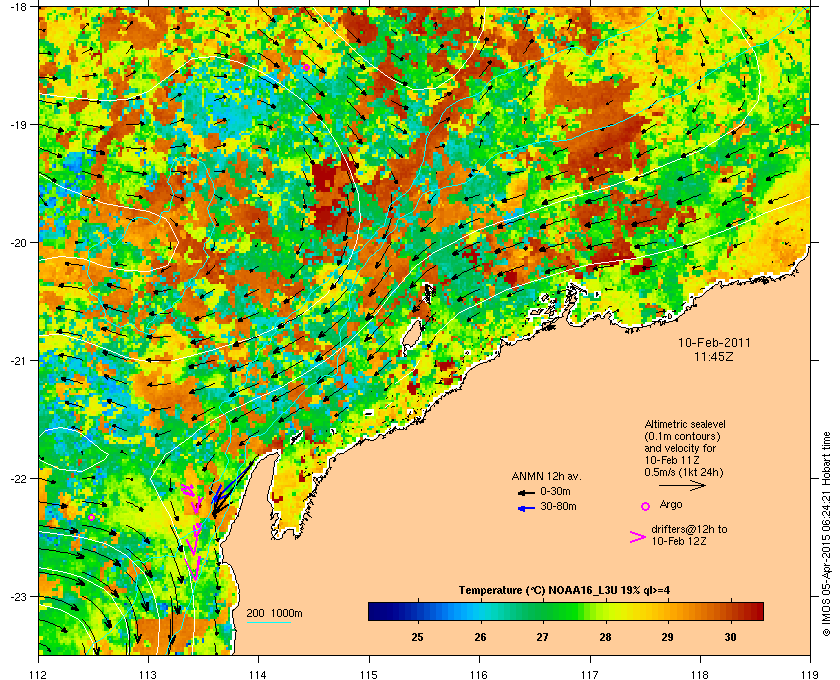The image size is (840, 680).
Task: Click the '0.5m/s (1kt 24h)' label
Action: click(684, 473)
